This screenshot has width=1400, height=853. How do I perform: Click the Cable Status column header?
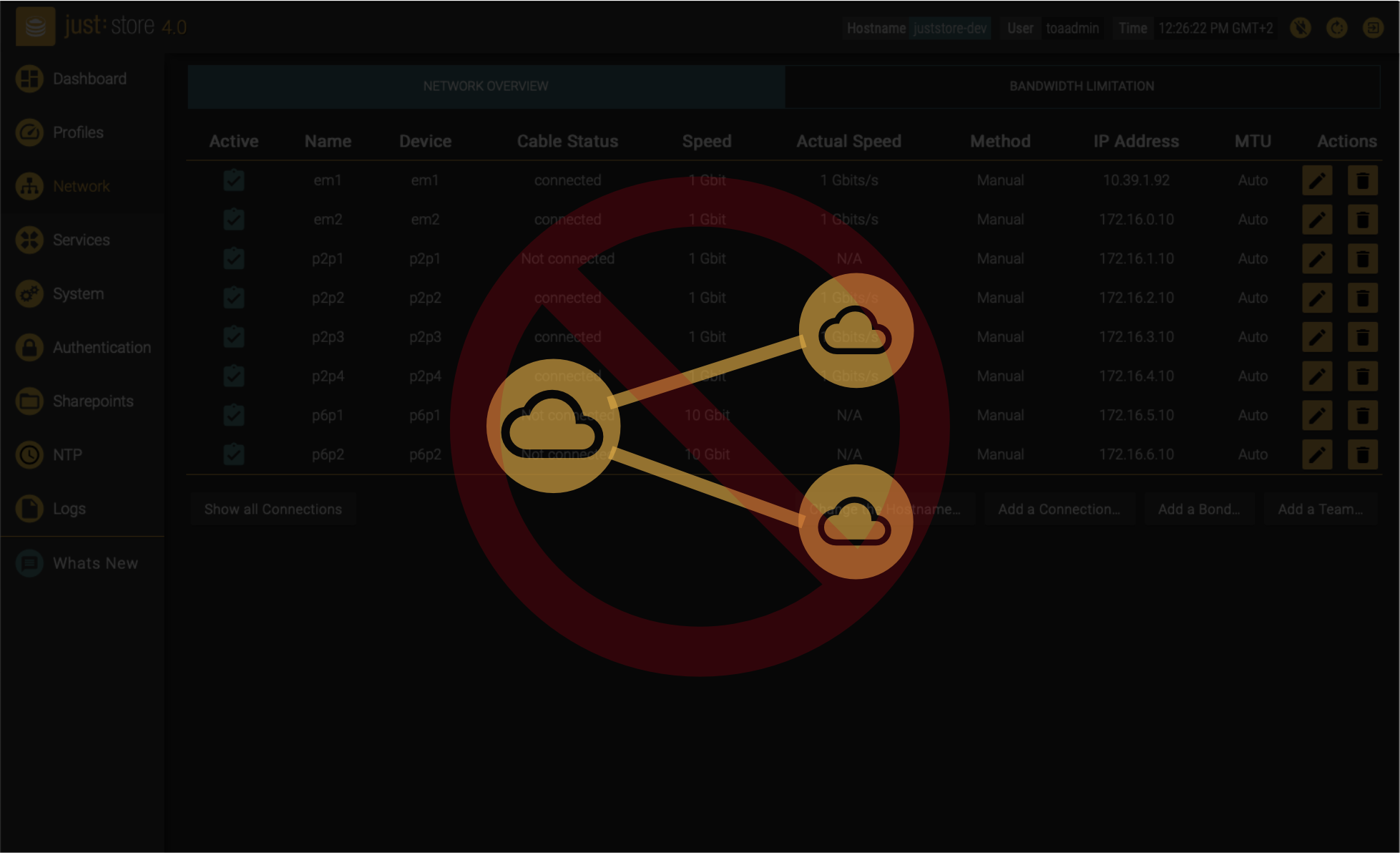(568, 142)
